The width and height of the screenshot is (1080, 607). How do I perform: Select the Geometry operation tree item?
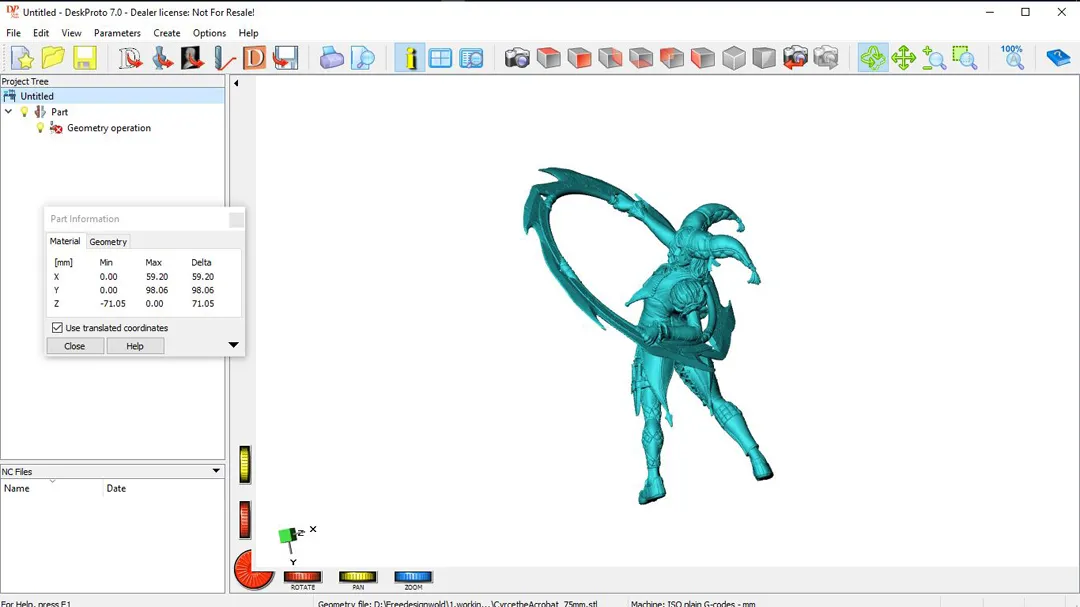tap(109, 128)
